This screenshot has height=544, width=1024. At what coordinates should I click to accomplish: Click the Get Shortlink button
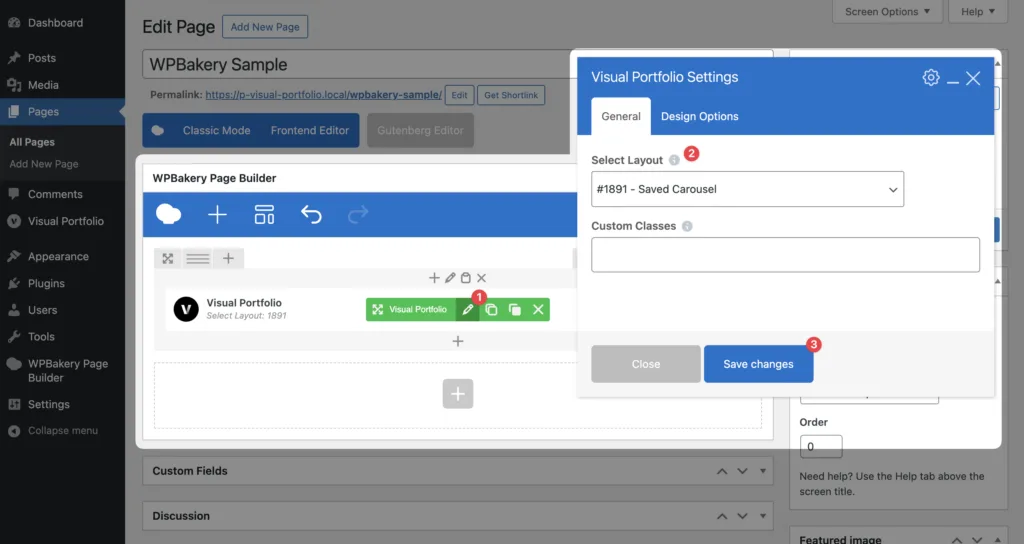511,95
